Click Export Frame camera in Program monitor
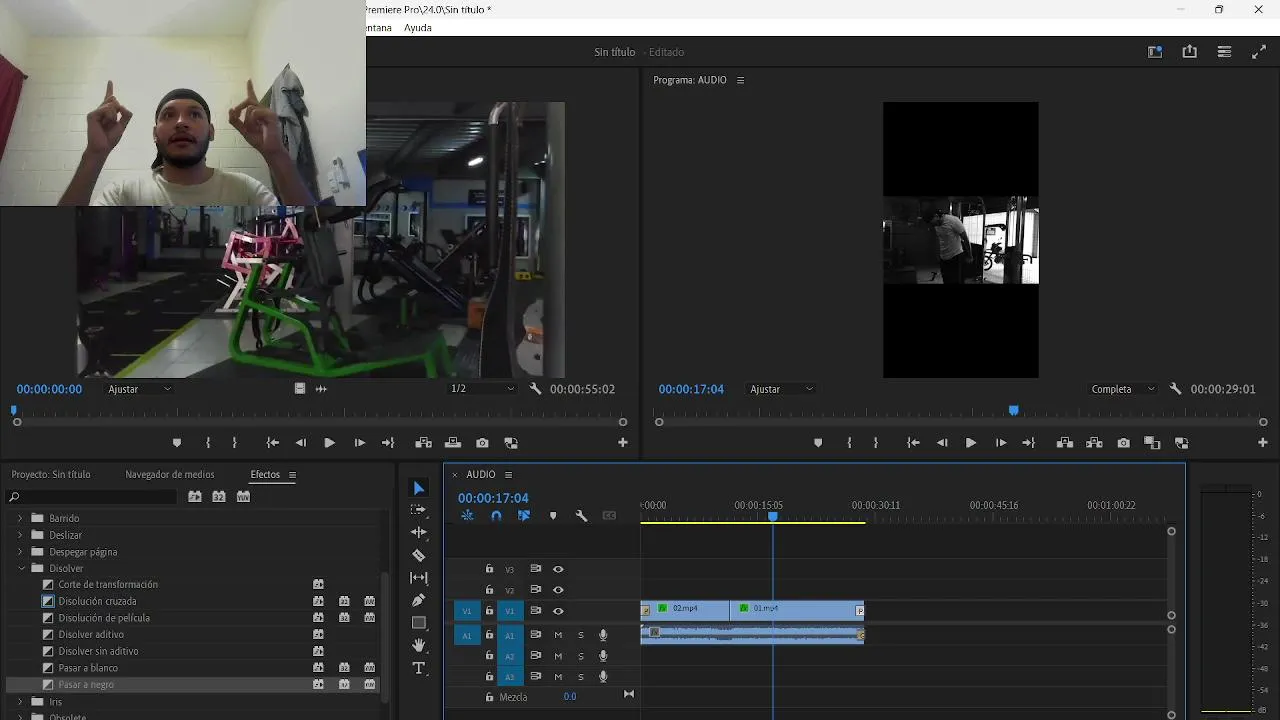The width and height of the screenshot is (1280, 720). (x=1123, y=443)
